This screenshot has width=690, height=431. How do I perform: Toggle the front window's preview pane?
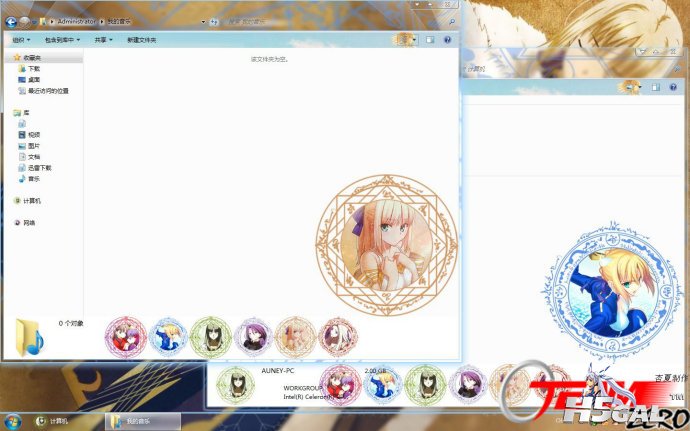click(x=430, y=40)
